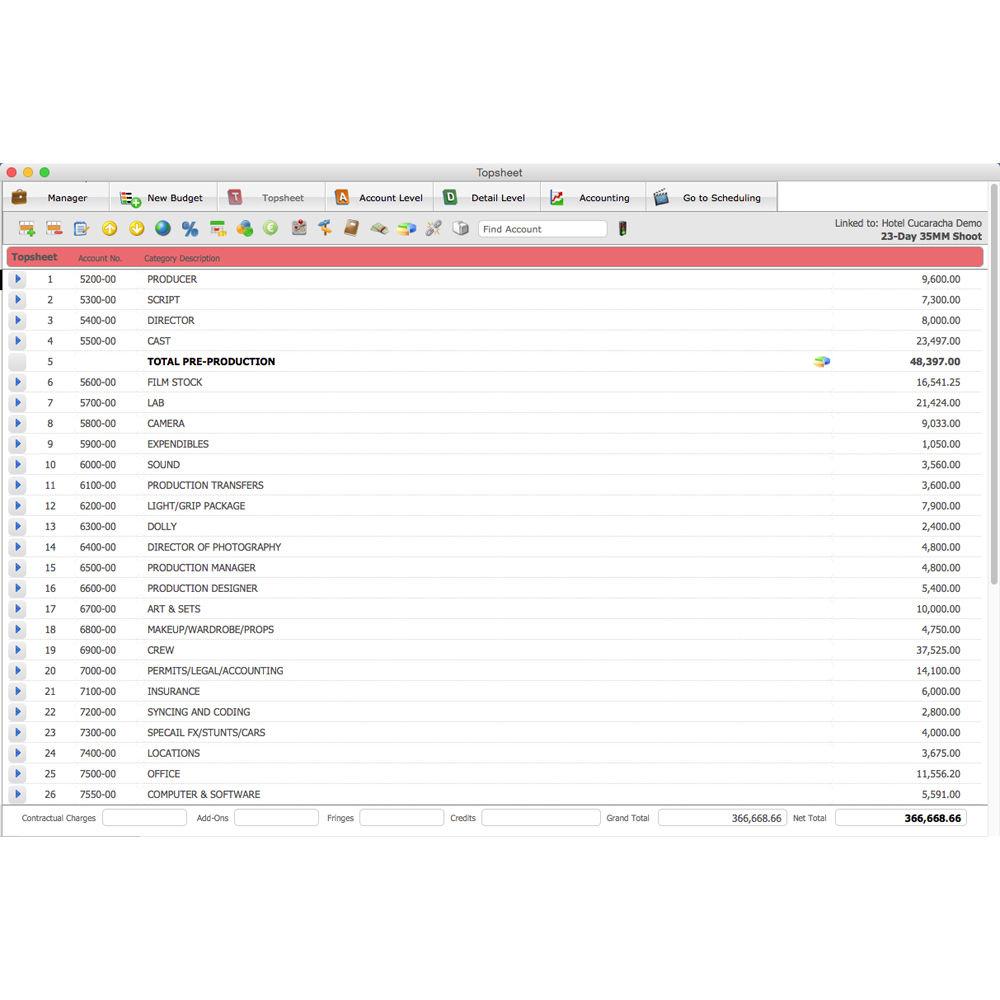This screenshot has width=1000, height=1000.
Task: Click the orange up arrow toolbar icon
Action: [x=109, y=228]
